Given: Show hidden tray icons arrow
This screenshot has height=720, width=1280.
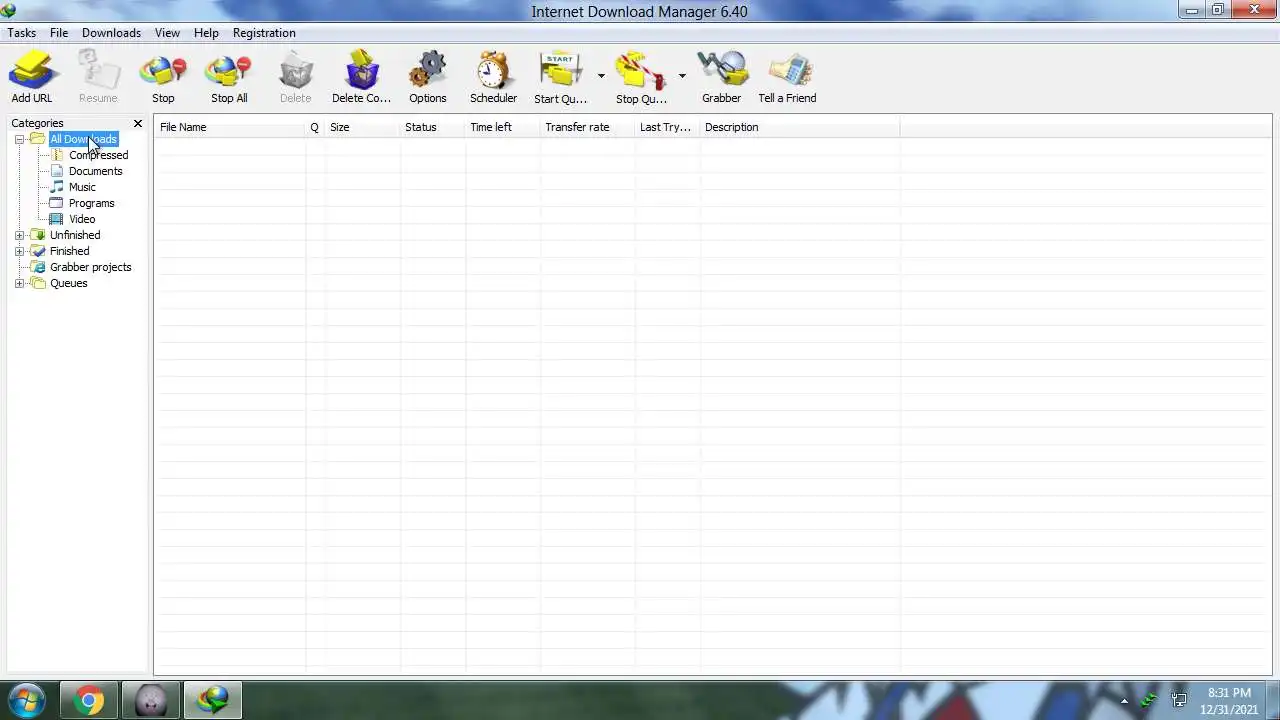Looking at the screenshot, I should 1124,701.
